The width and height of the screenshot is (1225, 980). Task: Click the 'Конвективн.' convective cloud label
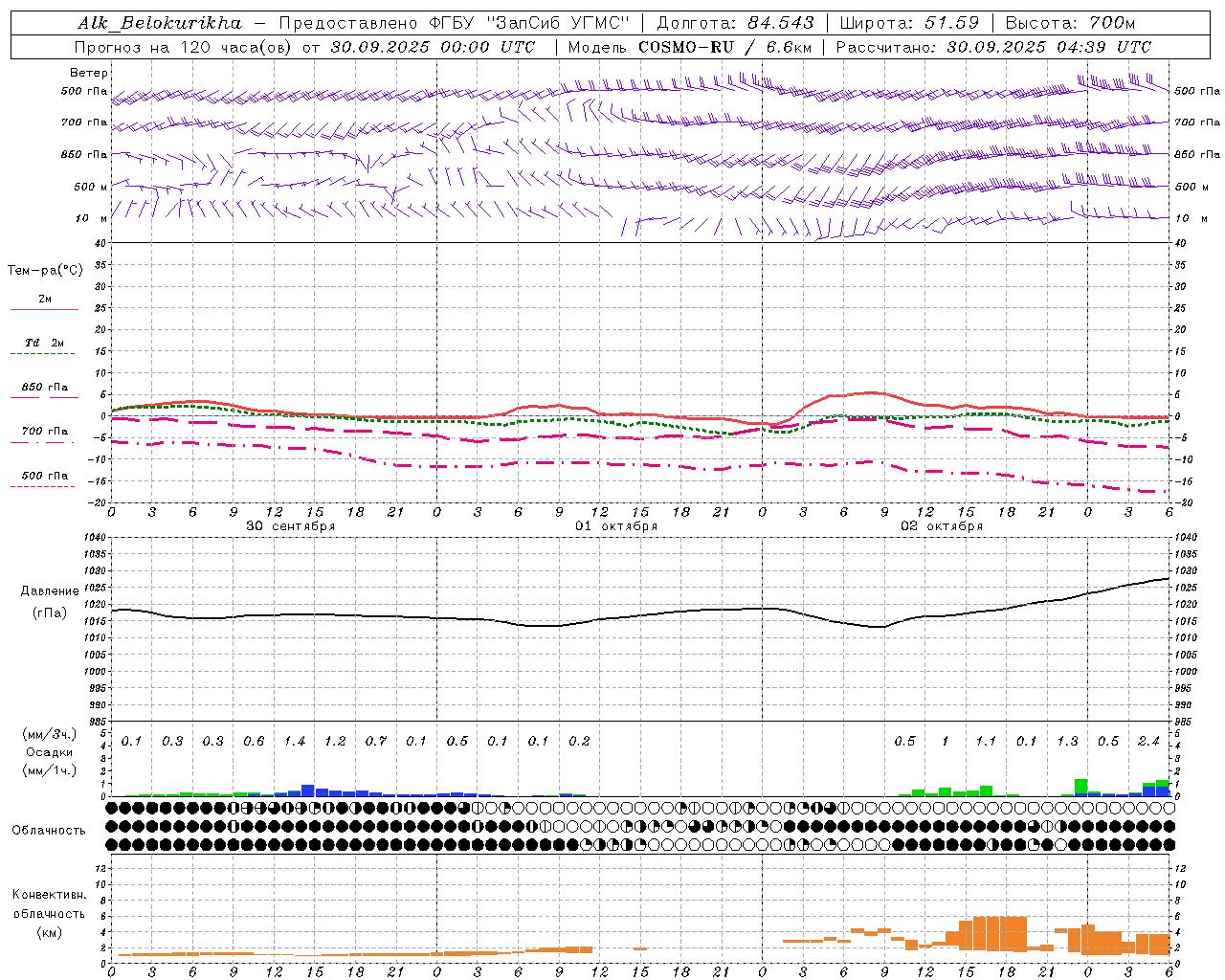(49, 895)
